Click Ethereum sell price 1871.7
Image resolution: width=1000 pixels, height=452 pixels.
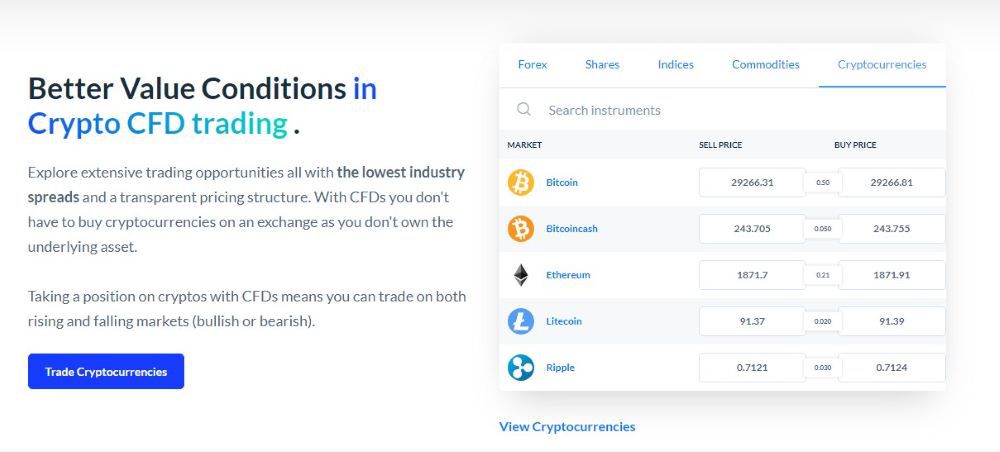(752, 275)
